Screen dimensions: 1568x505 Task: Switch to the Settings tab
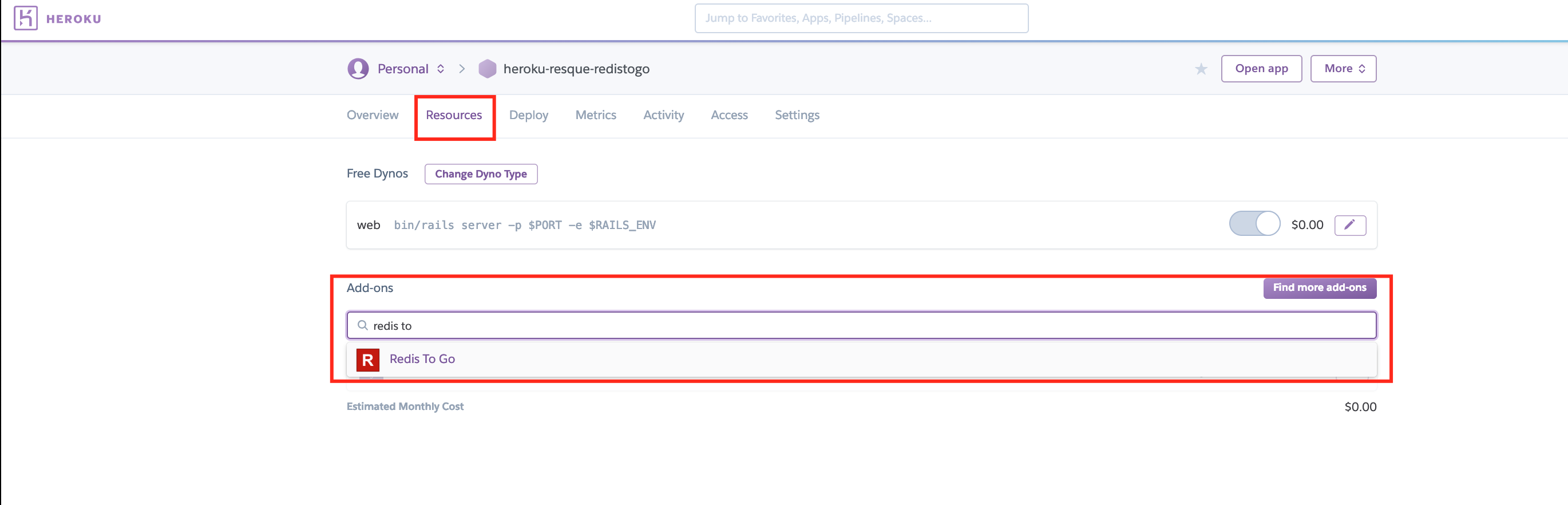797,115
